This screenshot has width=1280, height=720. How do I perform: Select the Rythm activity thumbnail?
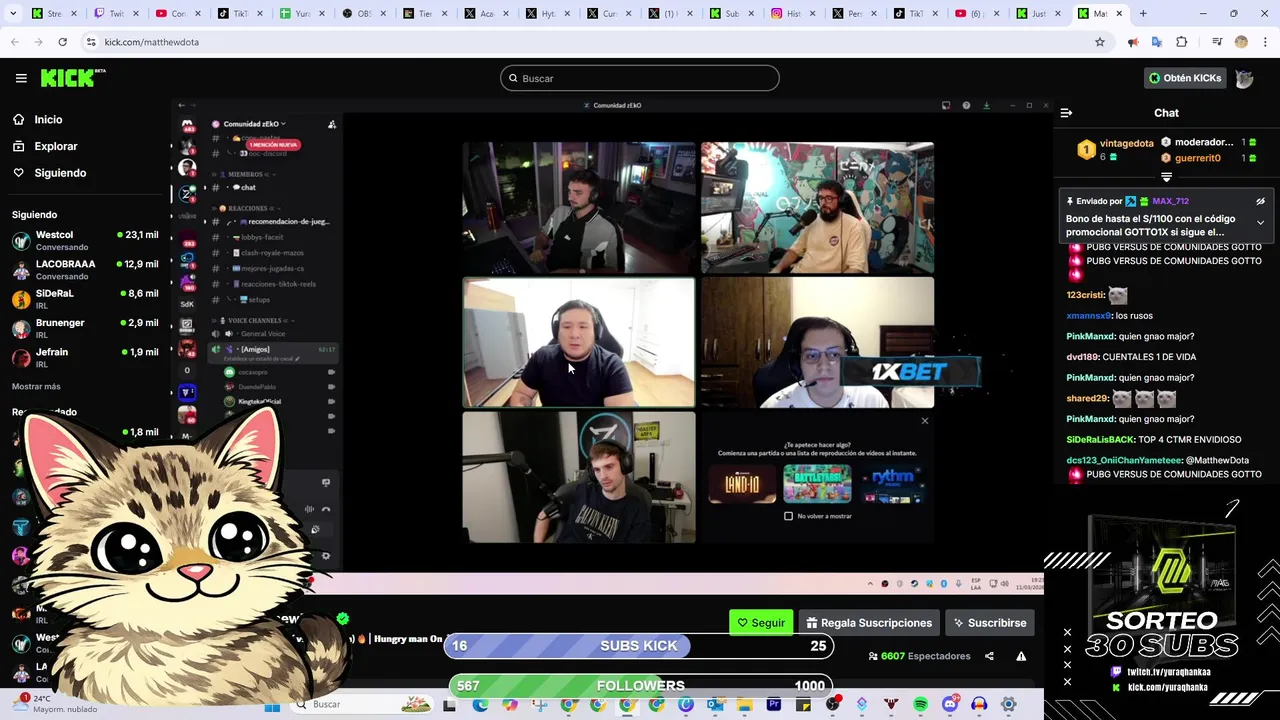click(x=892, y=484)
